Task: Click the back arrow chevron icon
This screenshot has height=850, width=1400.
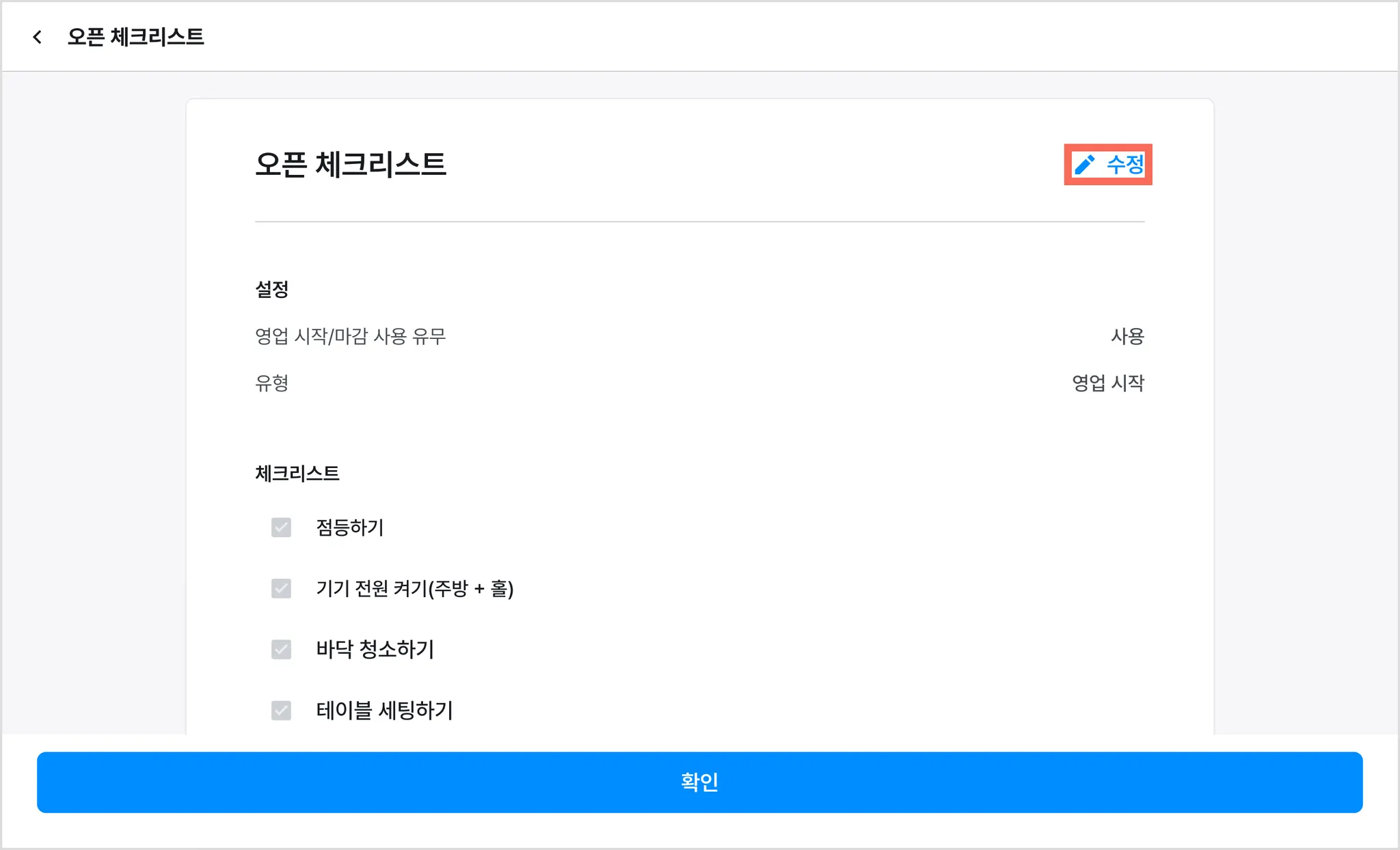Action: 38,37
